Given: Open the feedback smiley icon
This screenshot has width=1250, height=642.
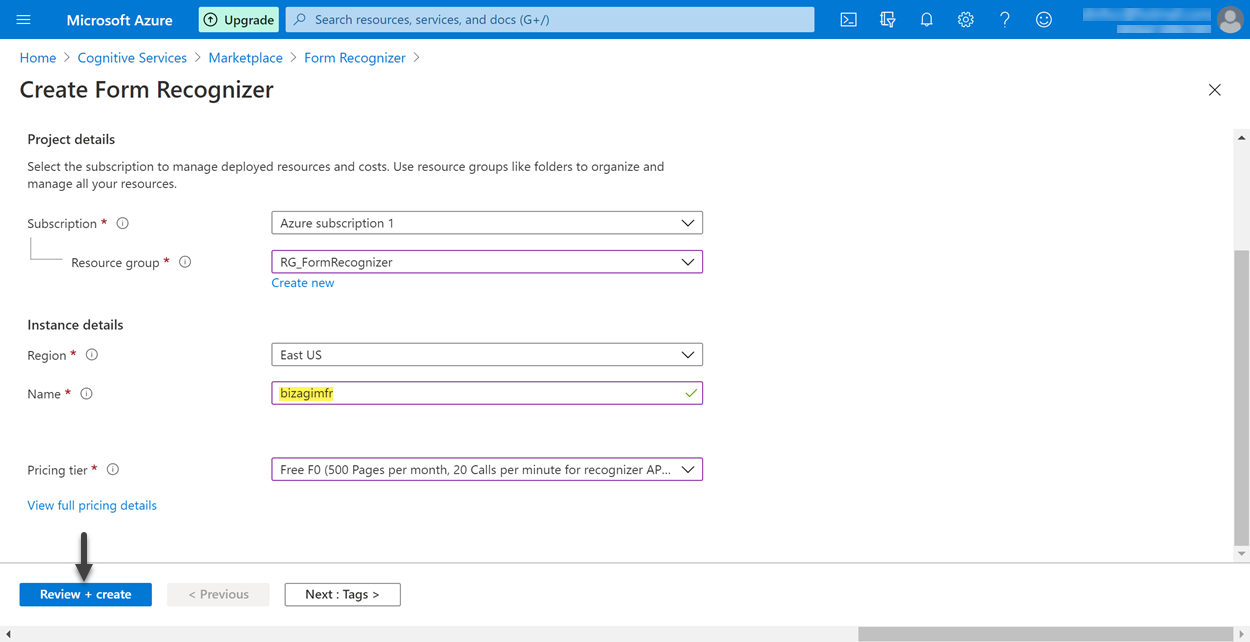Looking at the screenshot, I should (x=1043, y=20).
